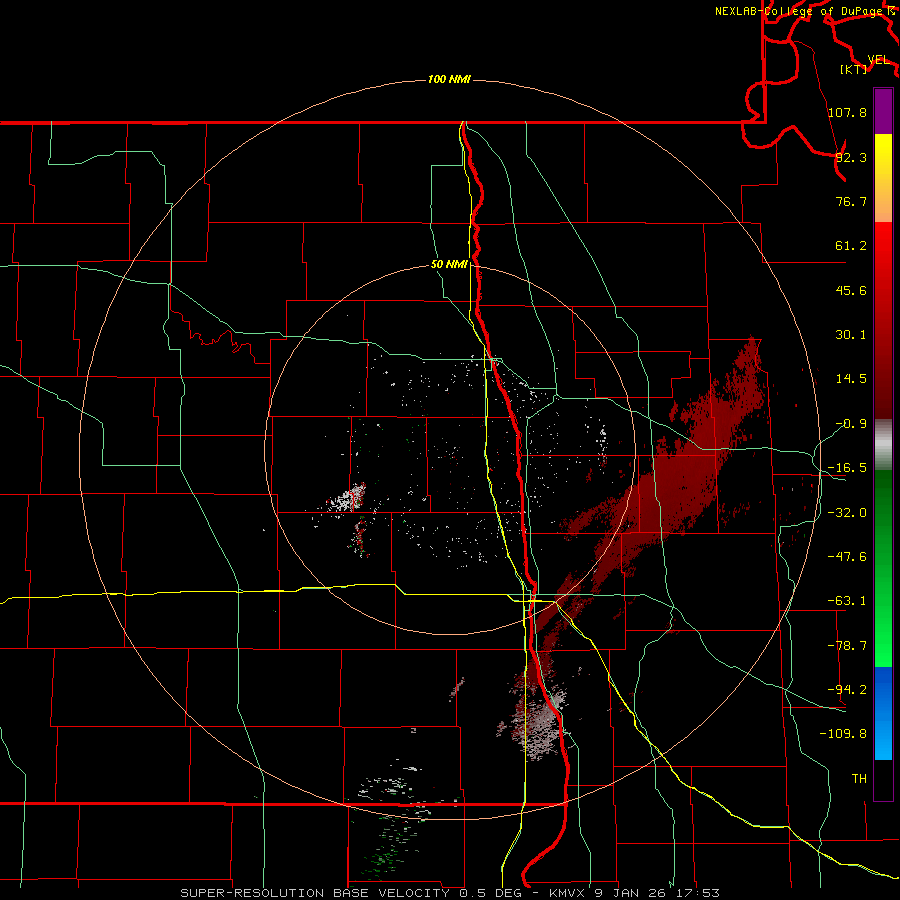This screenshot has width=900, height=900.
Task: Click the blue segment of the velocity color bar
Action: 883,713
